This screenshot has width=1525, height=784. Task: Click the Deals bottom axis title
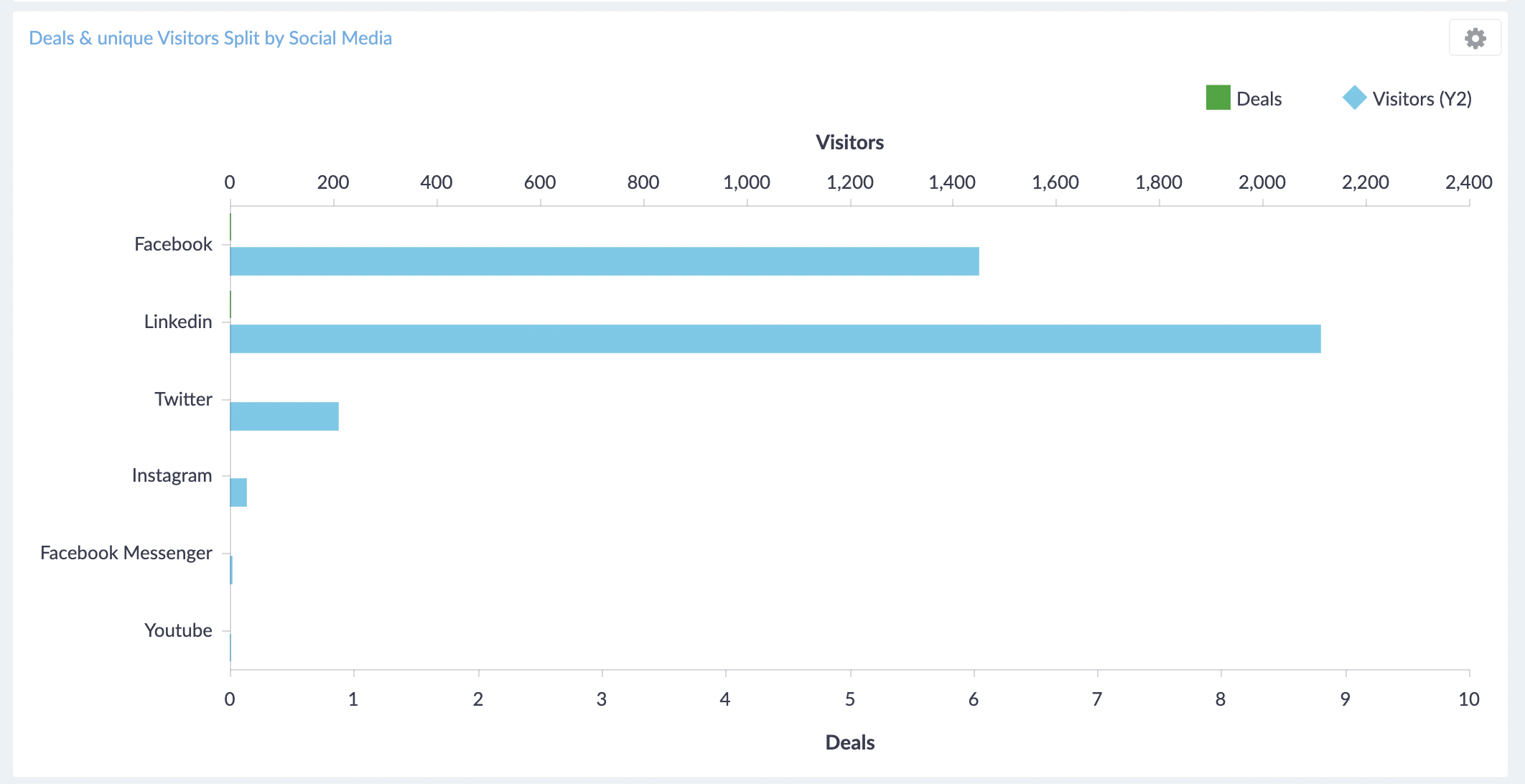849,742
